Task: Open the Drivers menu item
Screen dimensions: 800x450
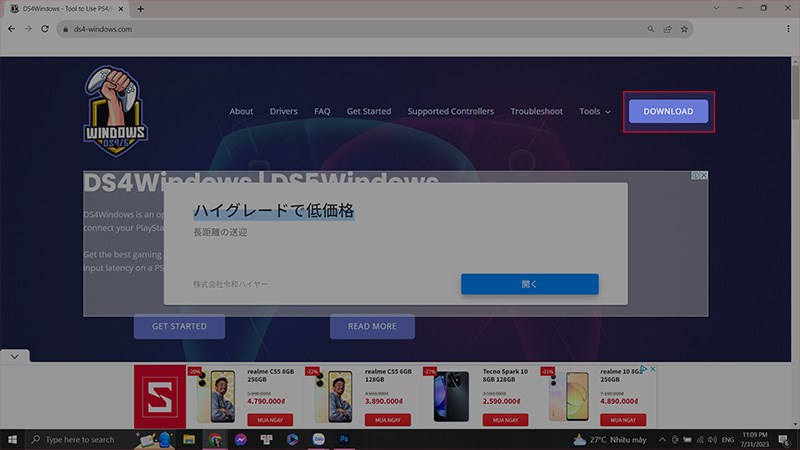Action: pyautogui.click(x=283, y=111)
